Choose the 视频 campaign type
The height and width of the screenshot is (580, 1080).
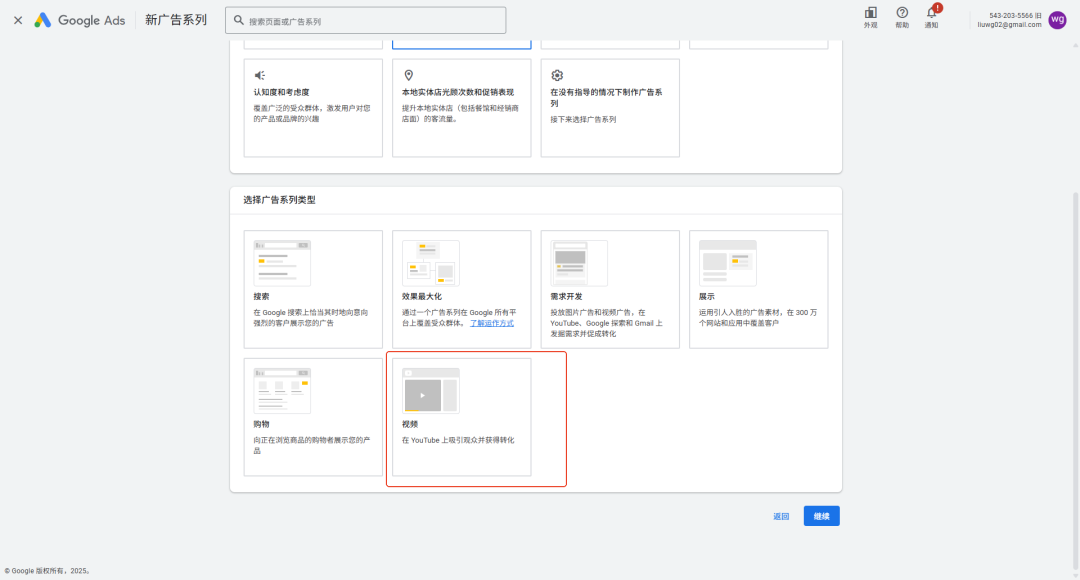pyautogui.click(x=461, y=416)
